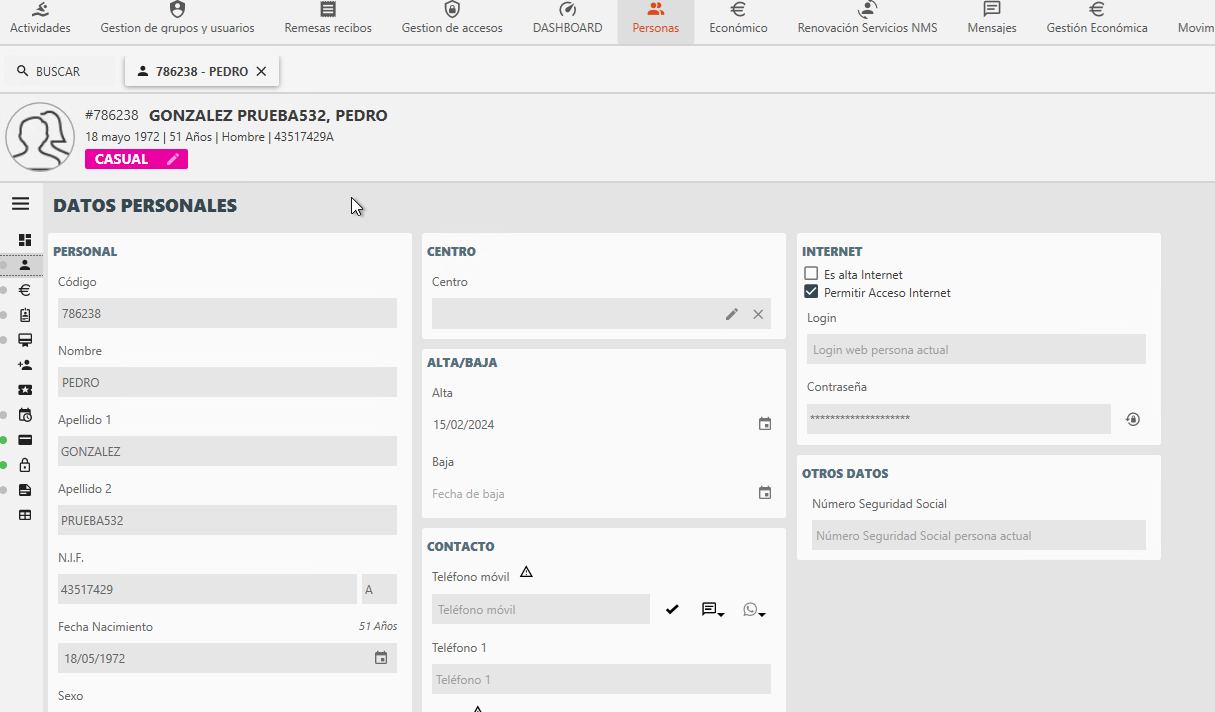Open the ID badge sidebar section
The height and width of the screenshot is (712, 1215).
pyautogui.click(x=25, y=315)
